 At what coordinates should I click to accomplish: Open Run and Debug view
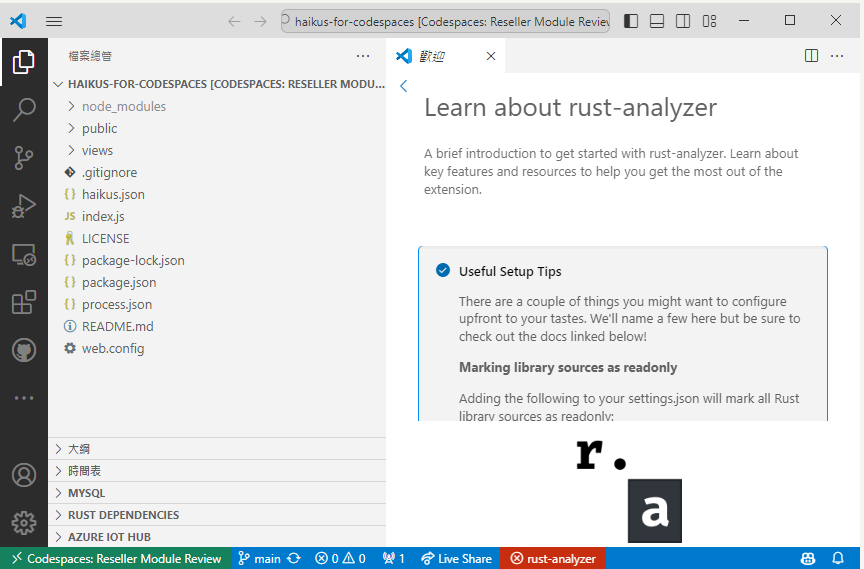[24, 206]
